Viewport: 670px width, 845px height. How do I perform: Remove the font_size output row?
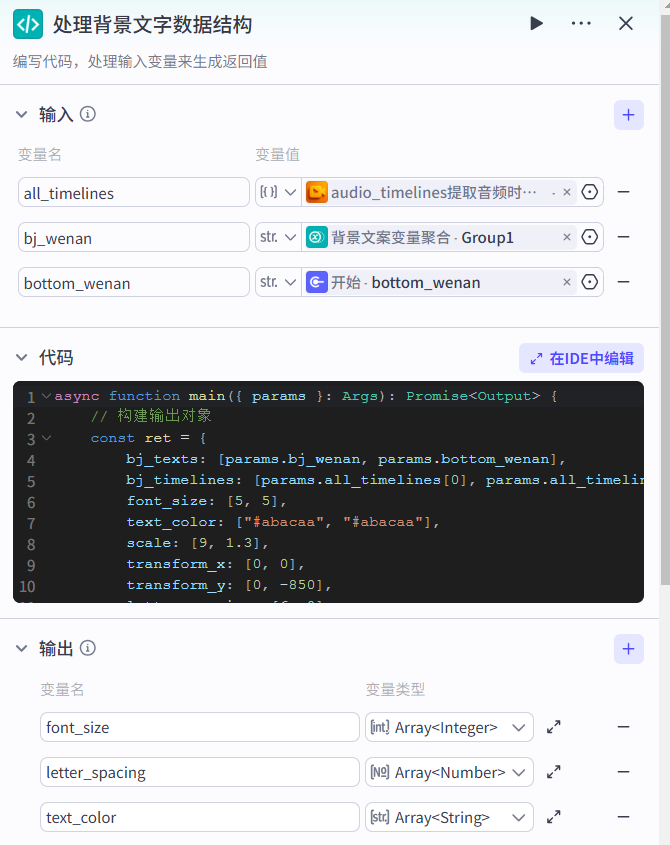click(624, 727)
